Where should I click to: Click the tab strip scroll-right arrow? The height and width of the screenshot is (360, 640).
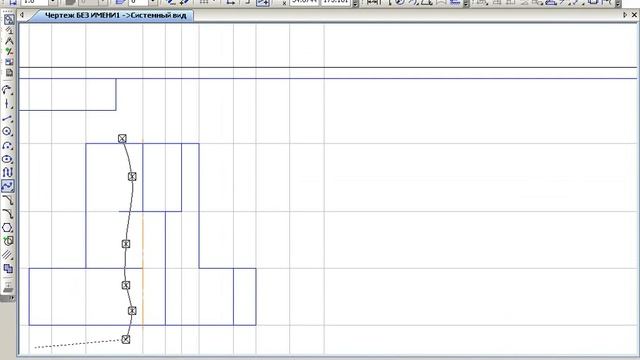point(625,15)
